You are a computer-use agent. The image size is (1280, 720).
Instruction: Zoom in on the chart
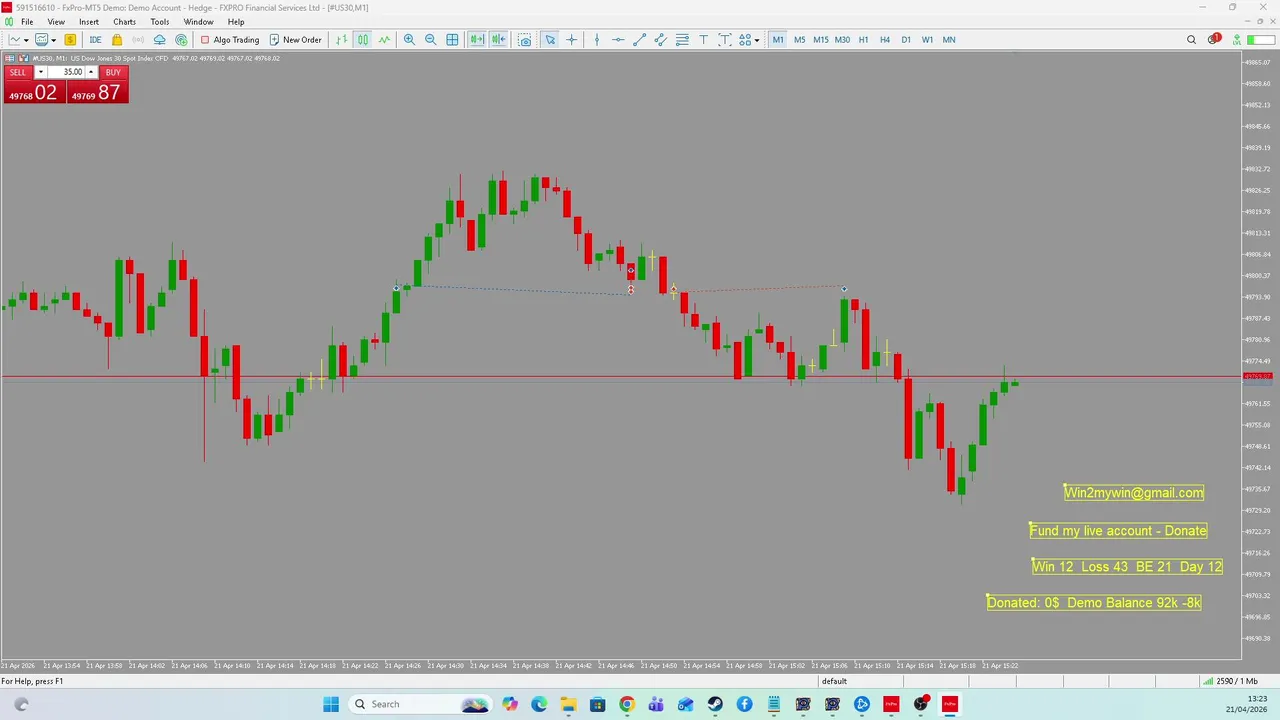tap(409, 40)
